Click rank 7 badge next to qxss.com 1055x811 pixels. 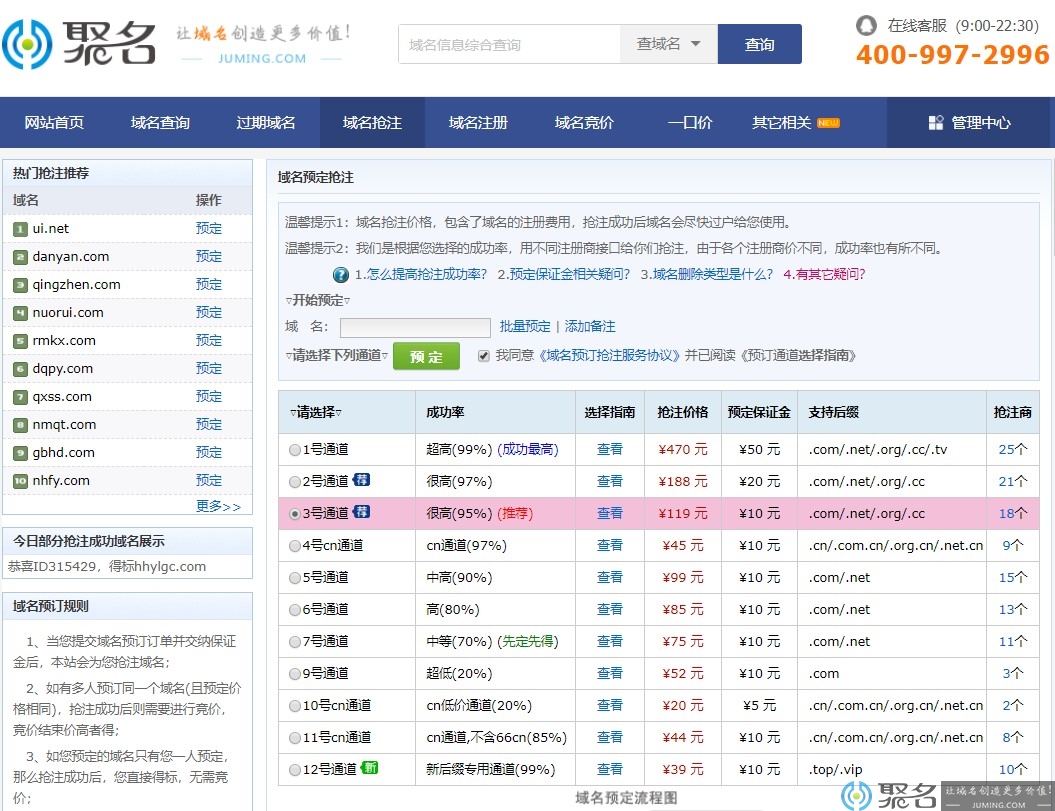click(x=20, y=398)
